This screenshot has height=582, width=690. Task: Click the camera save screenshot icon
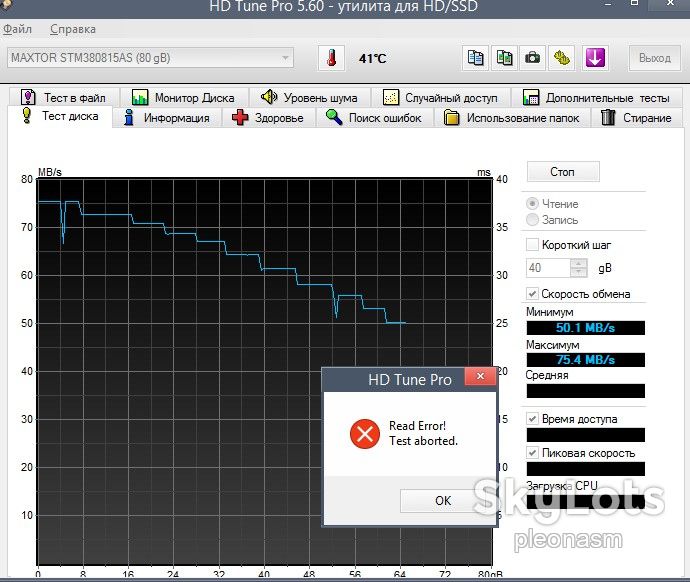532,58
